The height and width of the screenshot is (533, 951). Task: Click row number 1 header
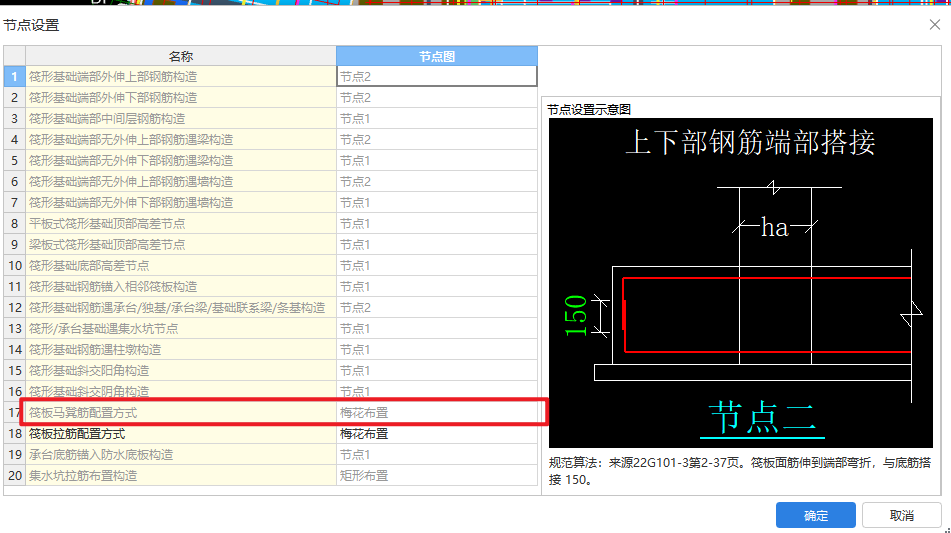tap(15, 76)
